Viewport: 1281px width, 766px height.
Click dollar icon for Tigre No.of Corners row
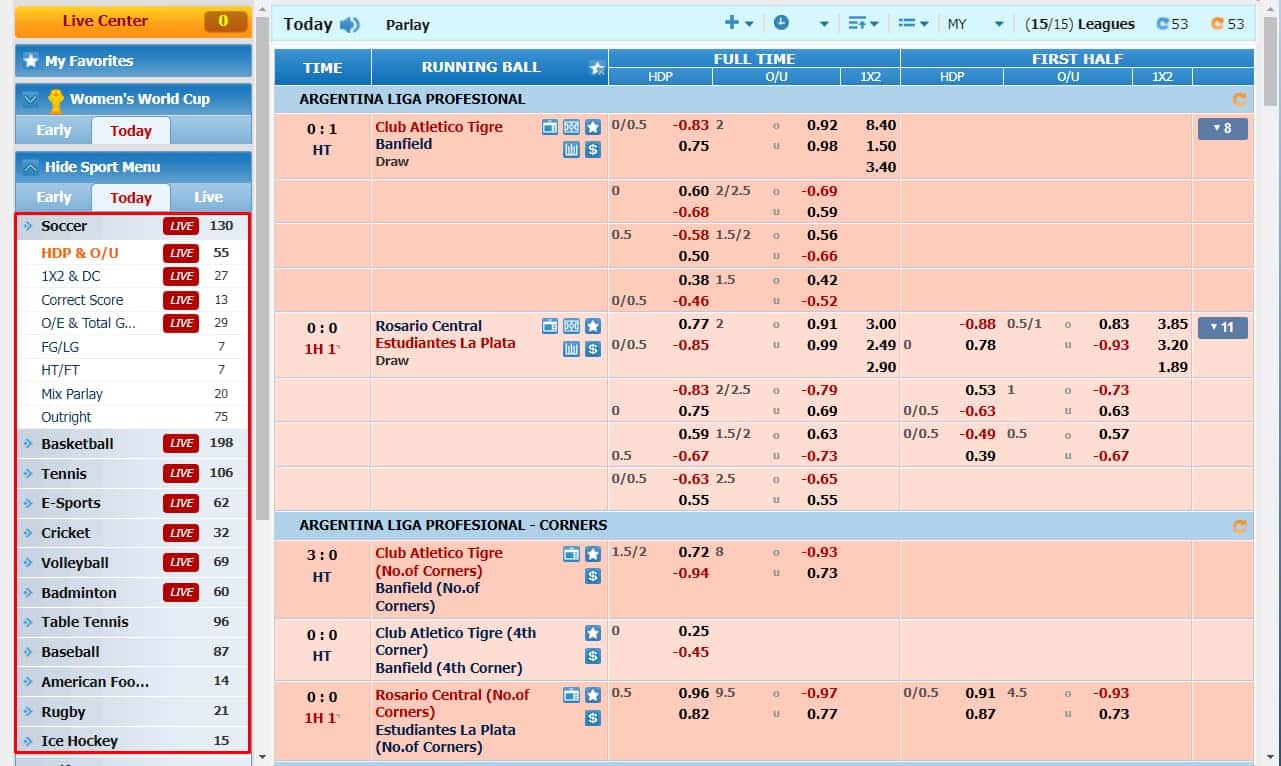(593, 576)
